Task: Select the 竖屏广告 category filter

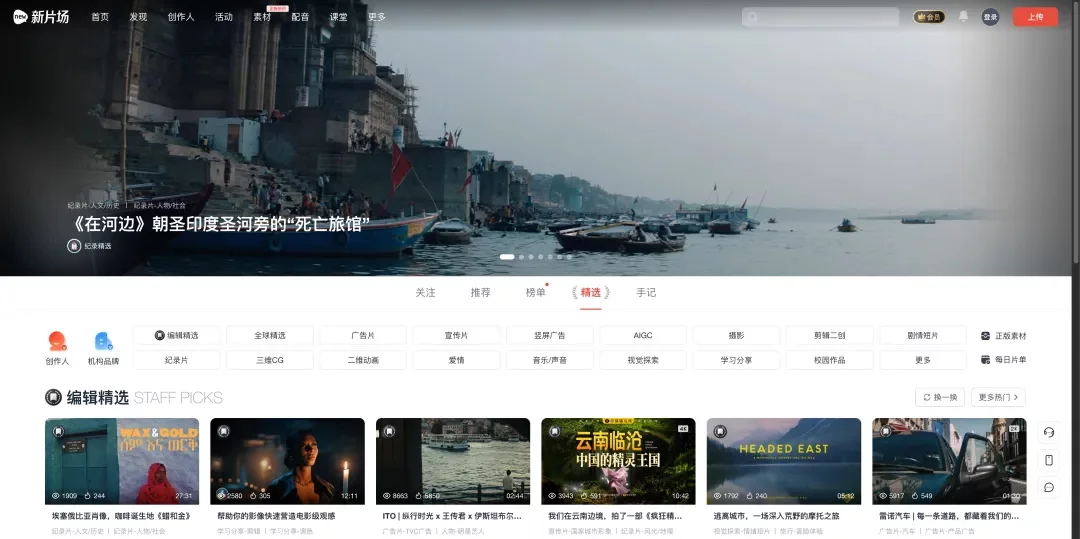Action: [550, 335]
